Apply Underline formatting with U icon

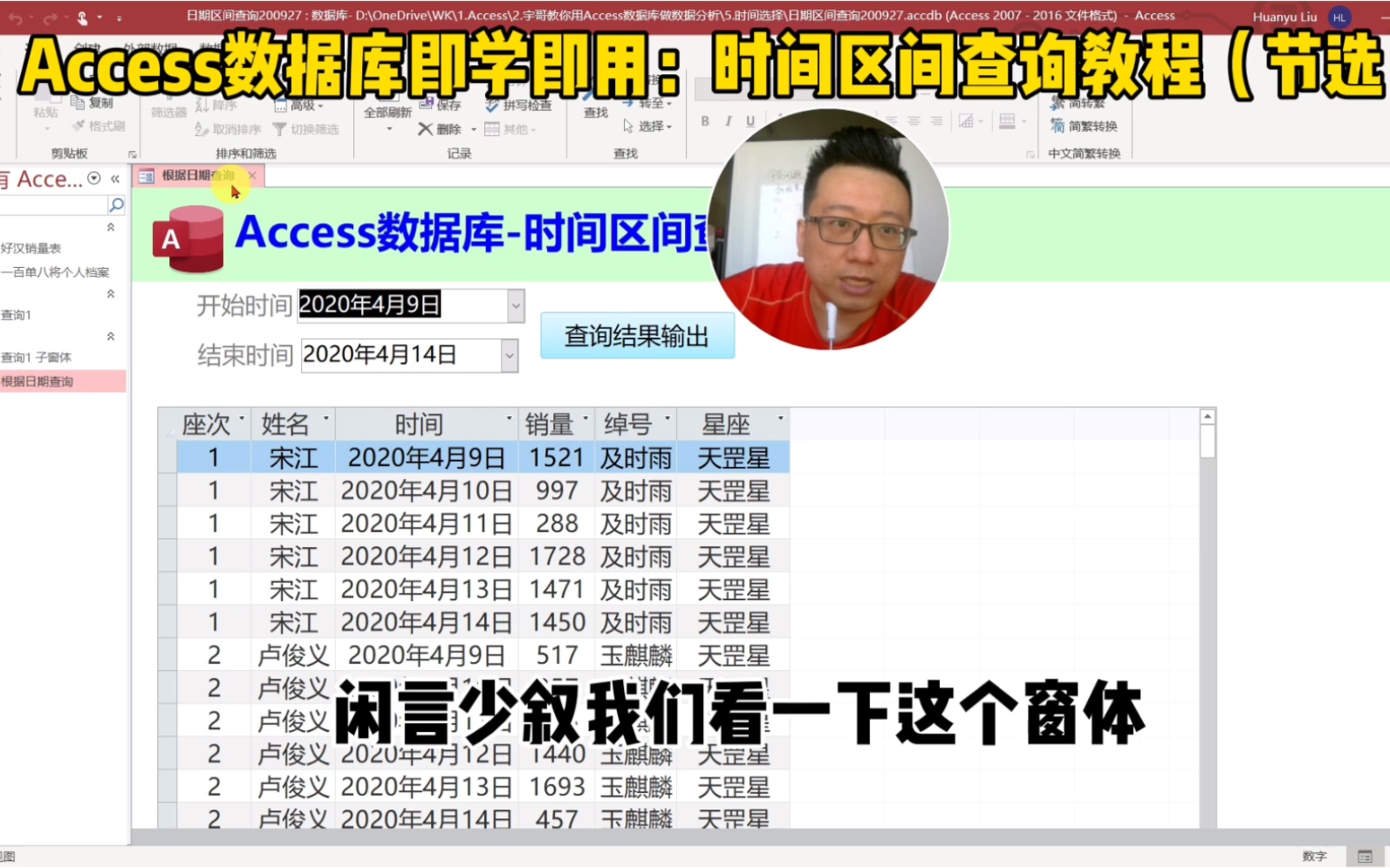coord(750,121)
